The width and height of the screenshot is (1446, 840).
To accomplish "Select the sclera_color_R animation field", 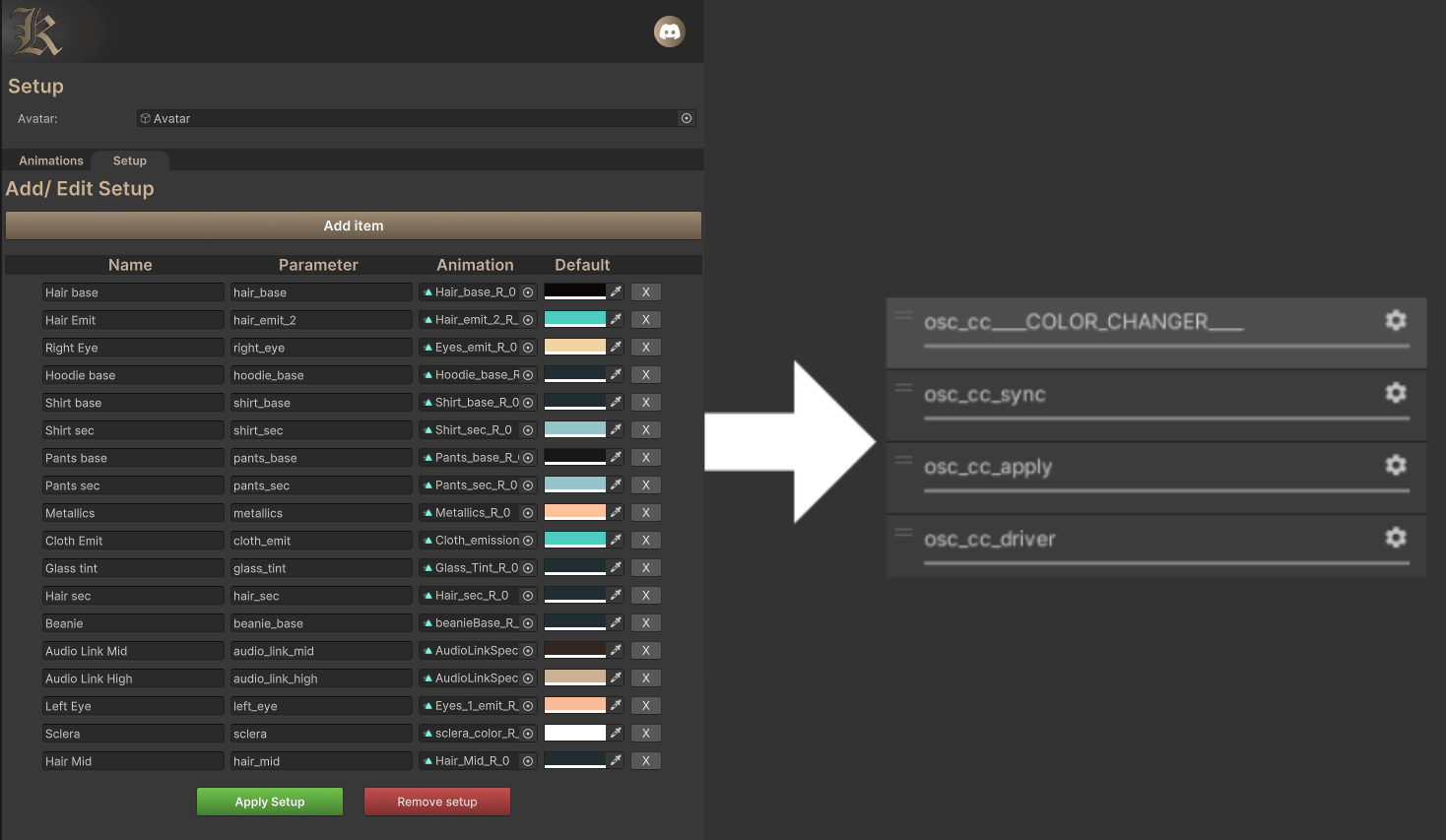I will pos(478,734).
